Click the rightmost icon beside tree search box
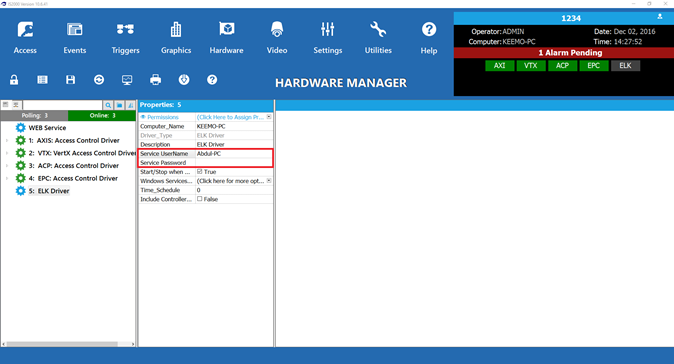674x364 pixels. coord(130,105)
